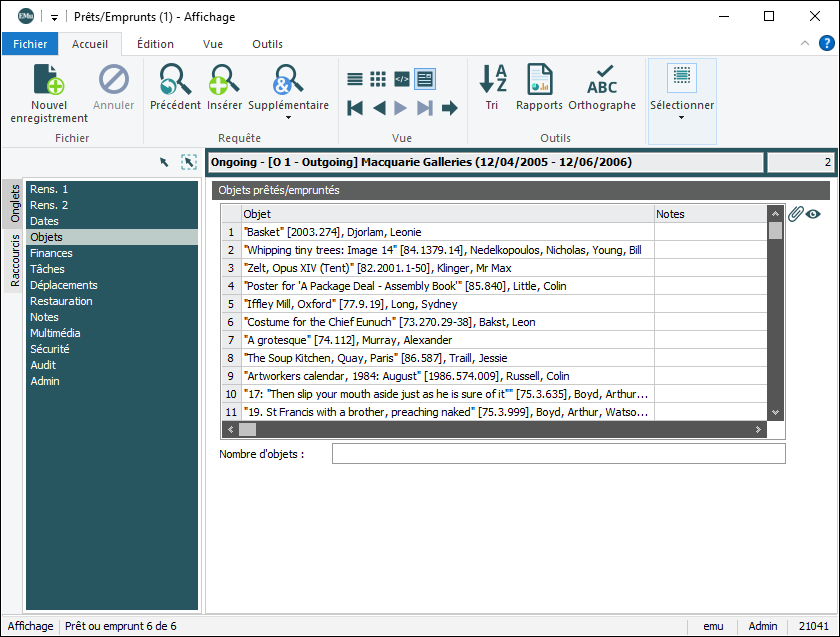The width and height of the screenshot is (840, 637).
Task: Collapse the ribbon with the chevron
Action: tap(805, 43)
